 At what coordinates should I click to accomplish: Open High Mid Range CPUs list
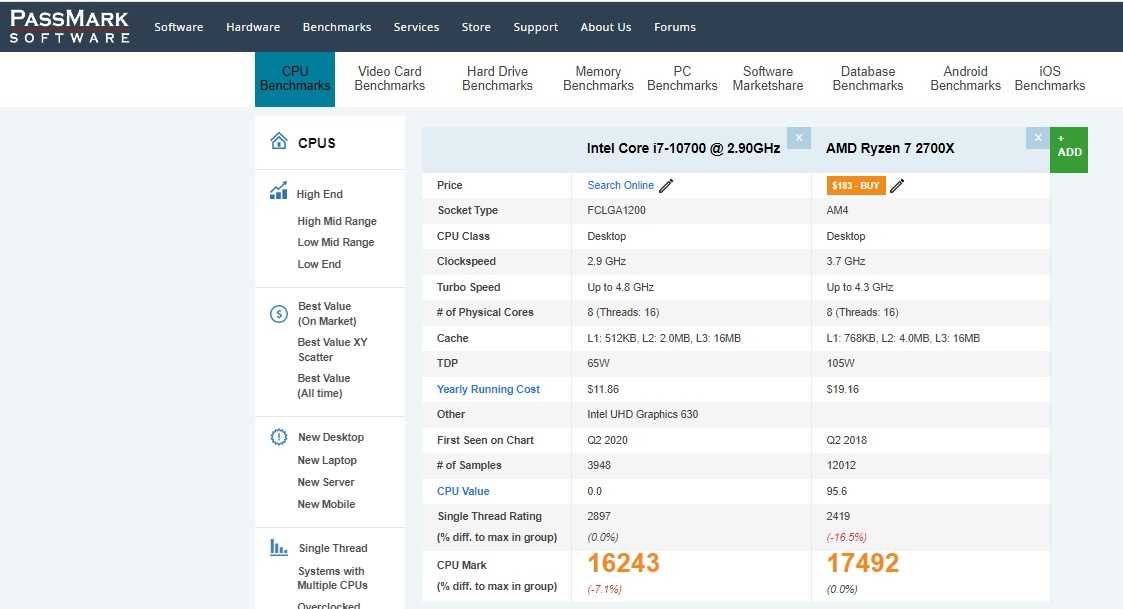point(337,221)
